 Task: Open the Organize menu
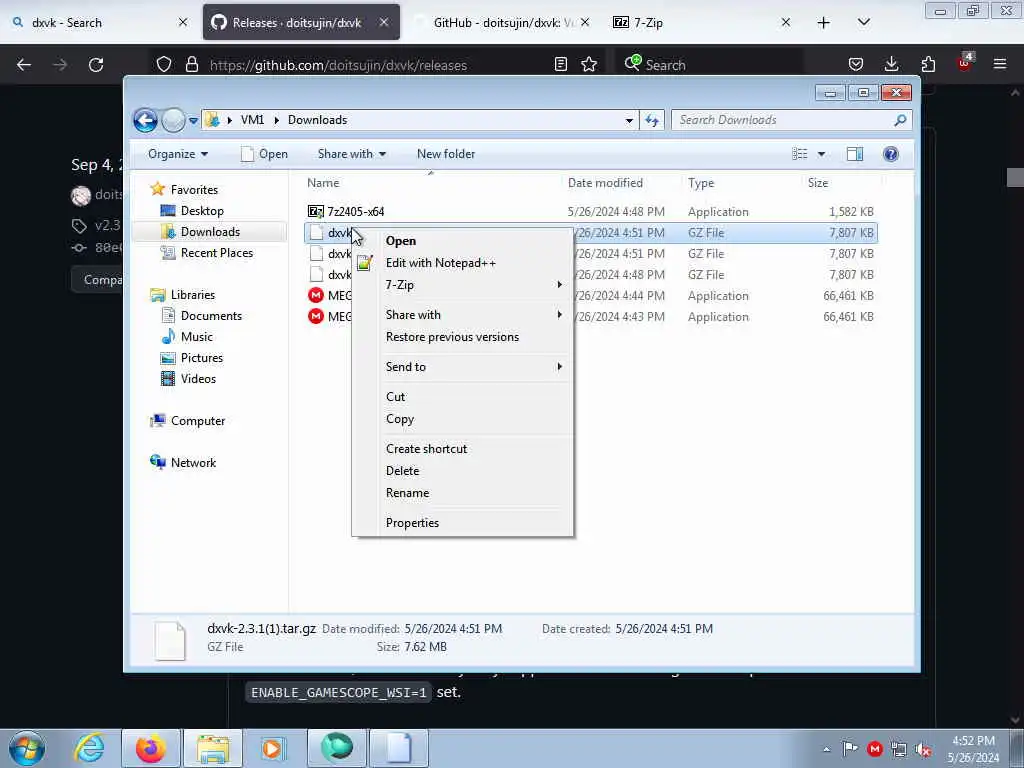178,154
